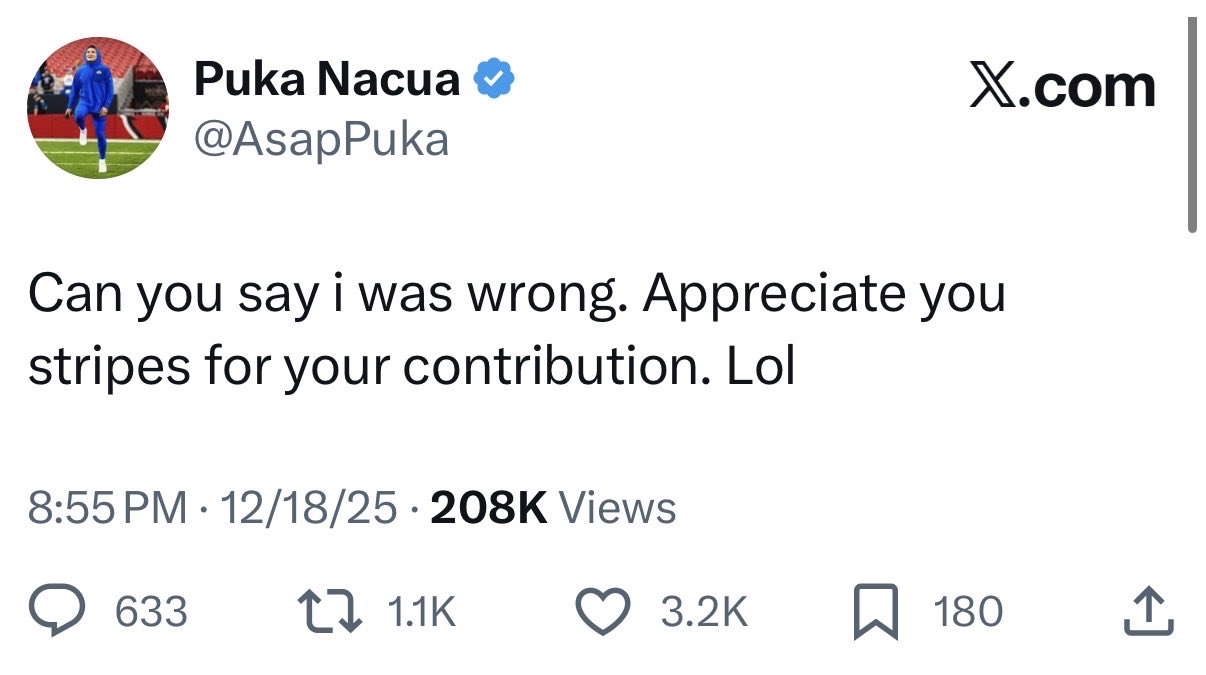Click the 3.2K likes count
The image size is (1206, 675).
pos(705,612)
